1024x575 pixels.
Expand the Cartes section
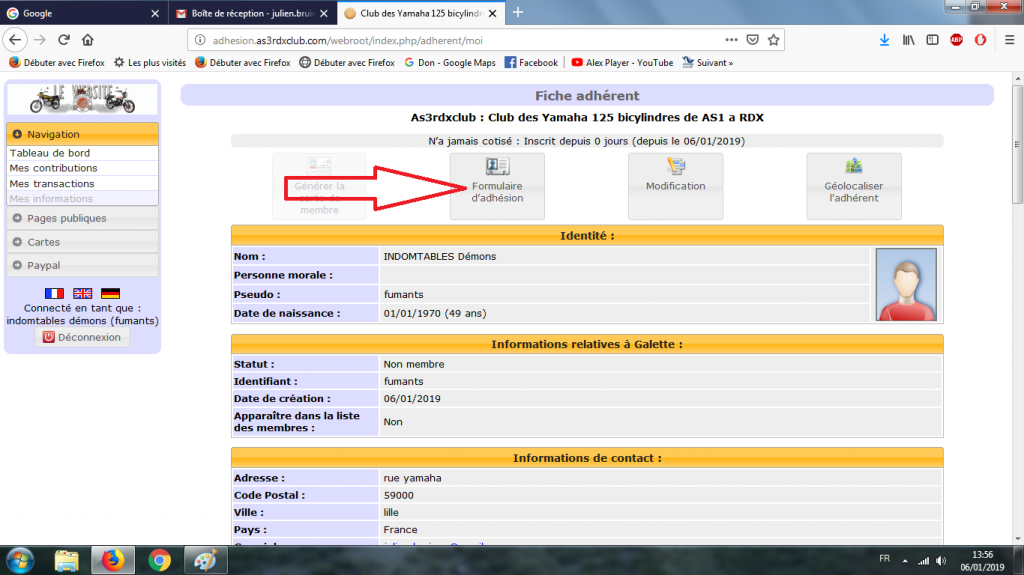[82, 242]
